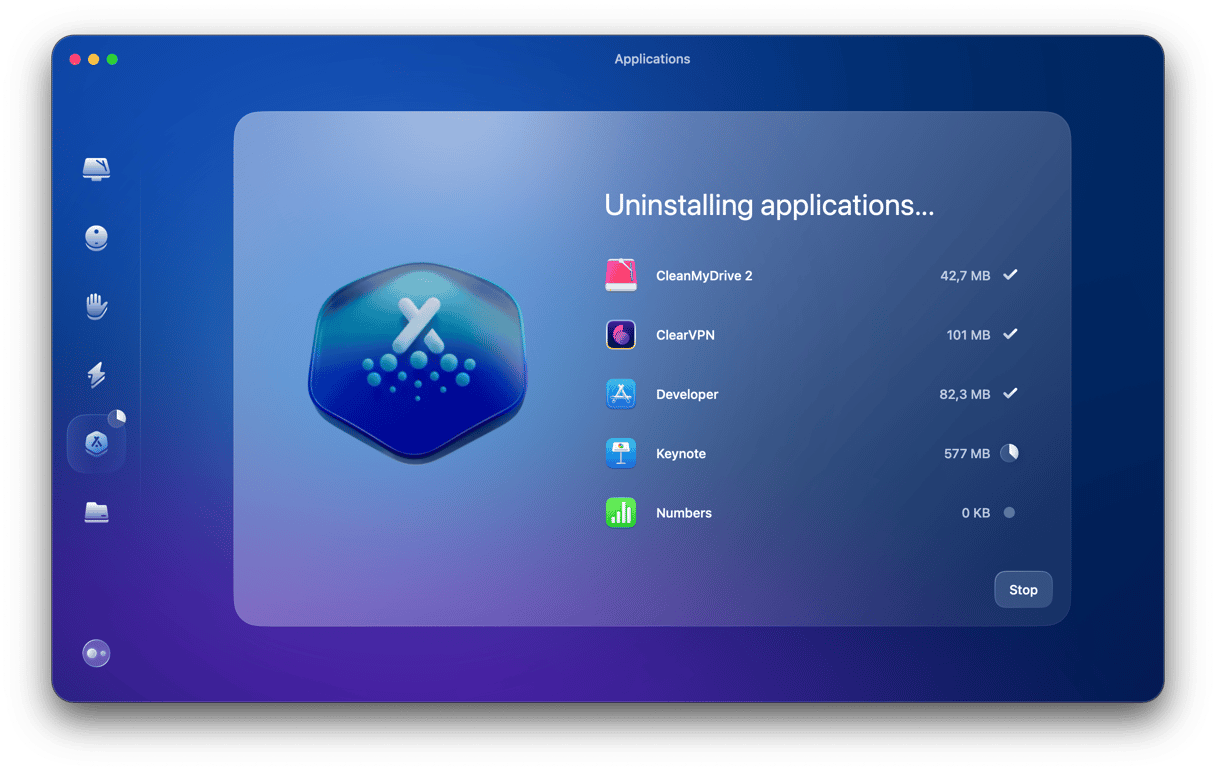1216x771 pixels.
Task: Select the Applications sidebar icon
Action: [96, 444]
